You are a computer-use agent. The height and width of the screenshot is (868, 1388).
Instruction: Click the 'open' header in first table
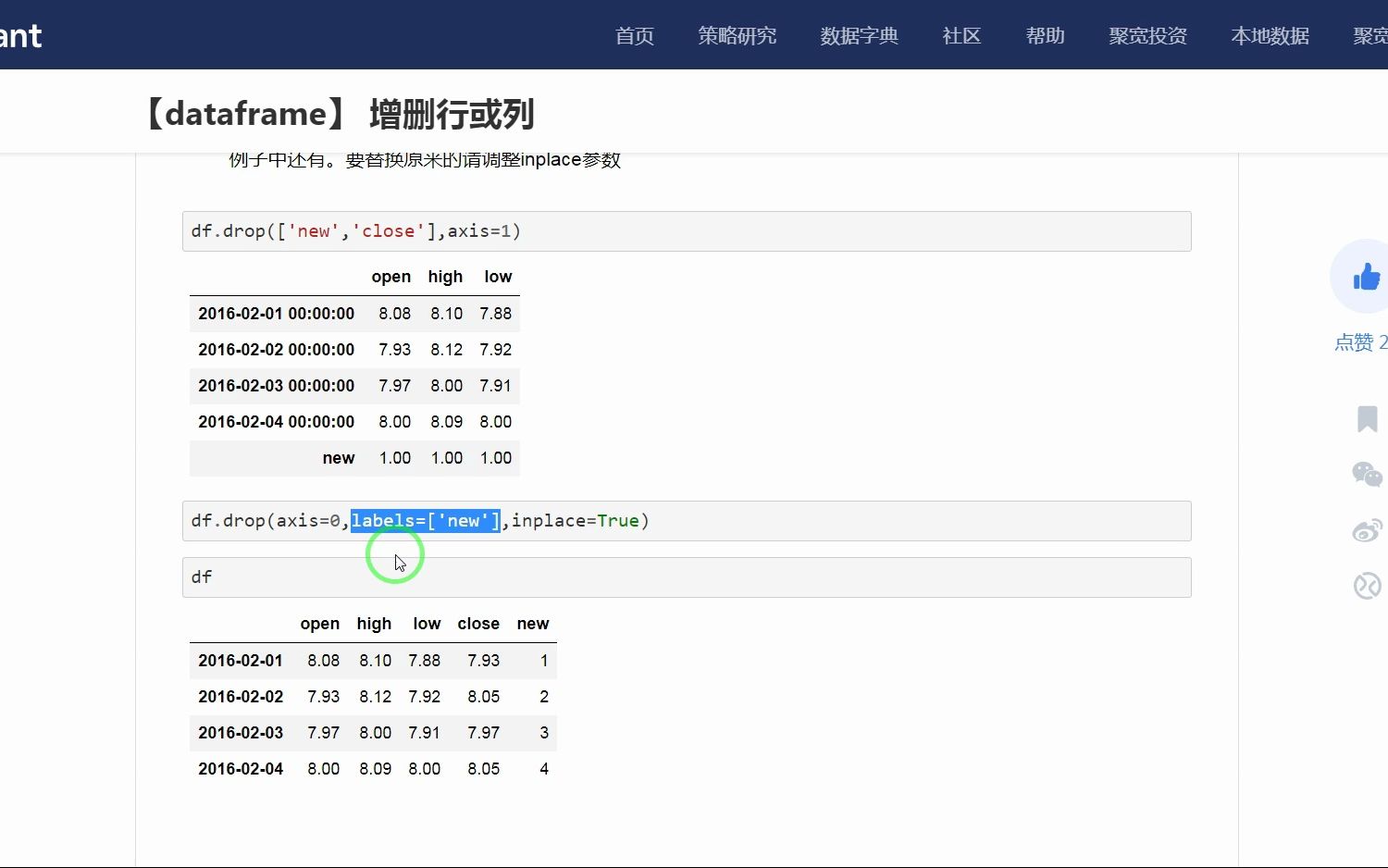click(x=390, y=277)
